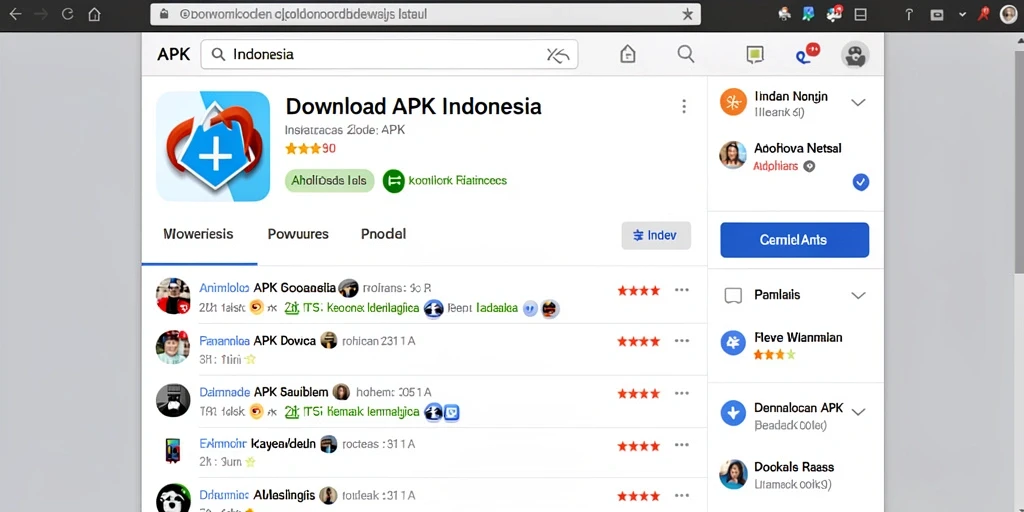
Task: Click the four-star rating on Dalmnade row
Action: pyautogui.click(x=638, y=394)
